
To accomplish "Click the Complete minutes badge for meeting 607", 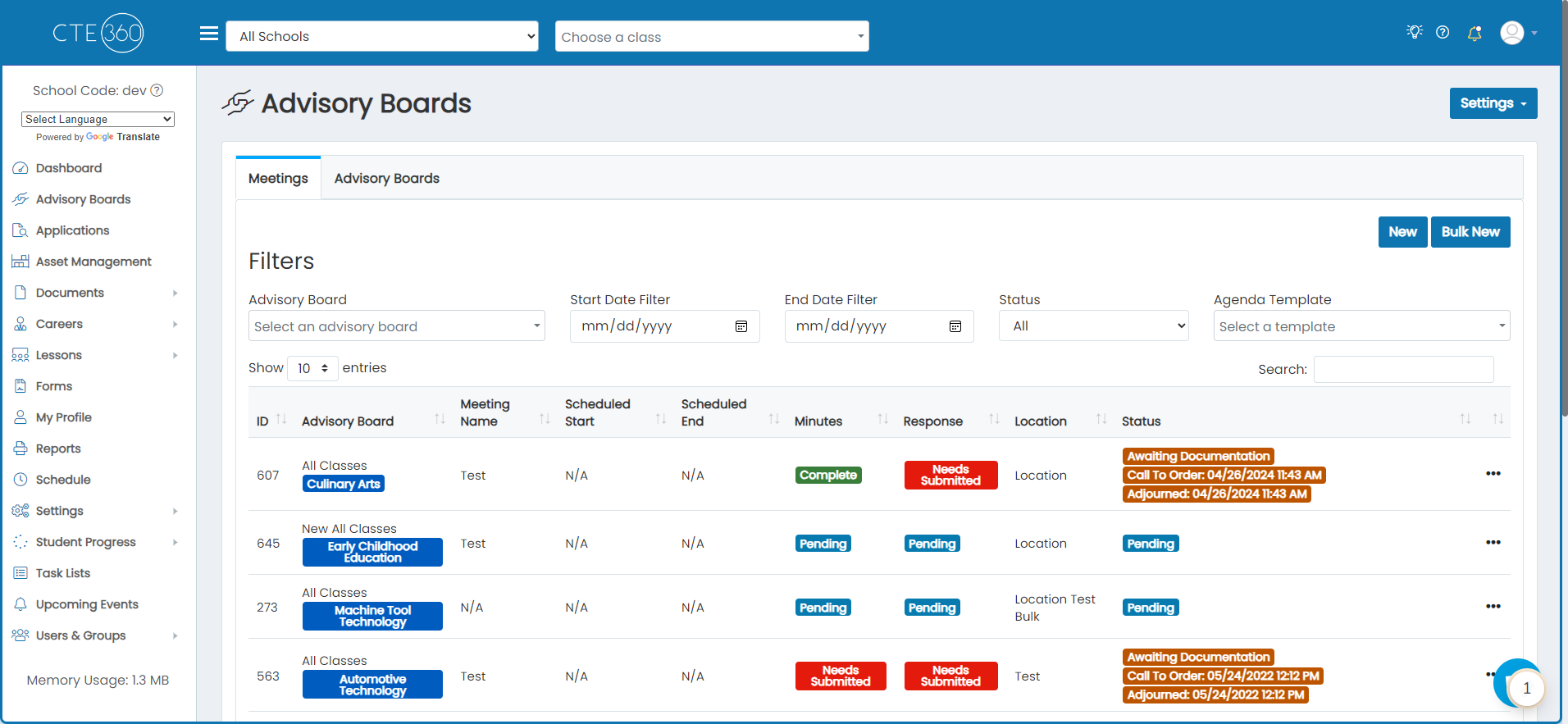I will (x=828, y=475).
